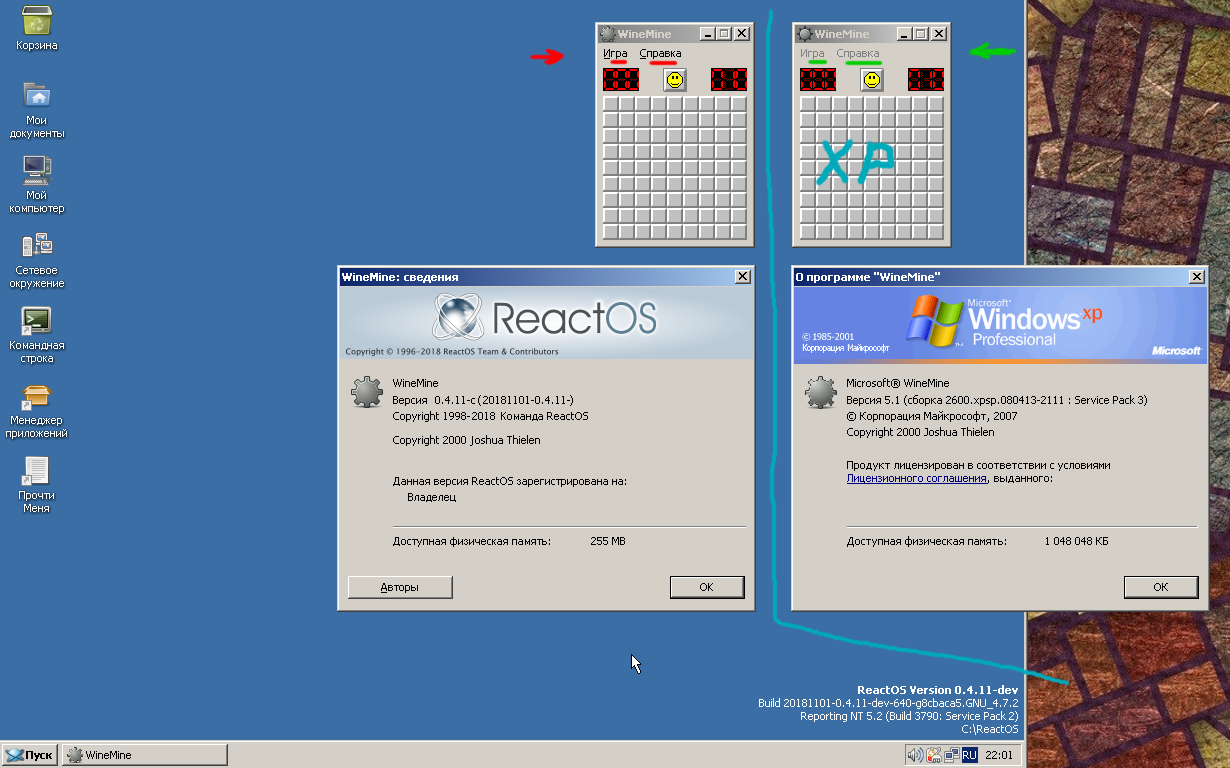Click OK in the WineMine: сведения dialog
Viewport: 1230px width, 768px height.
pyautogui.click(x=707, y=587)
